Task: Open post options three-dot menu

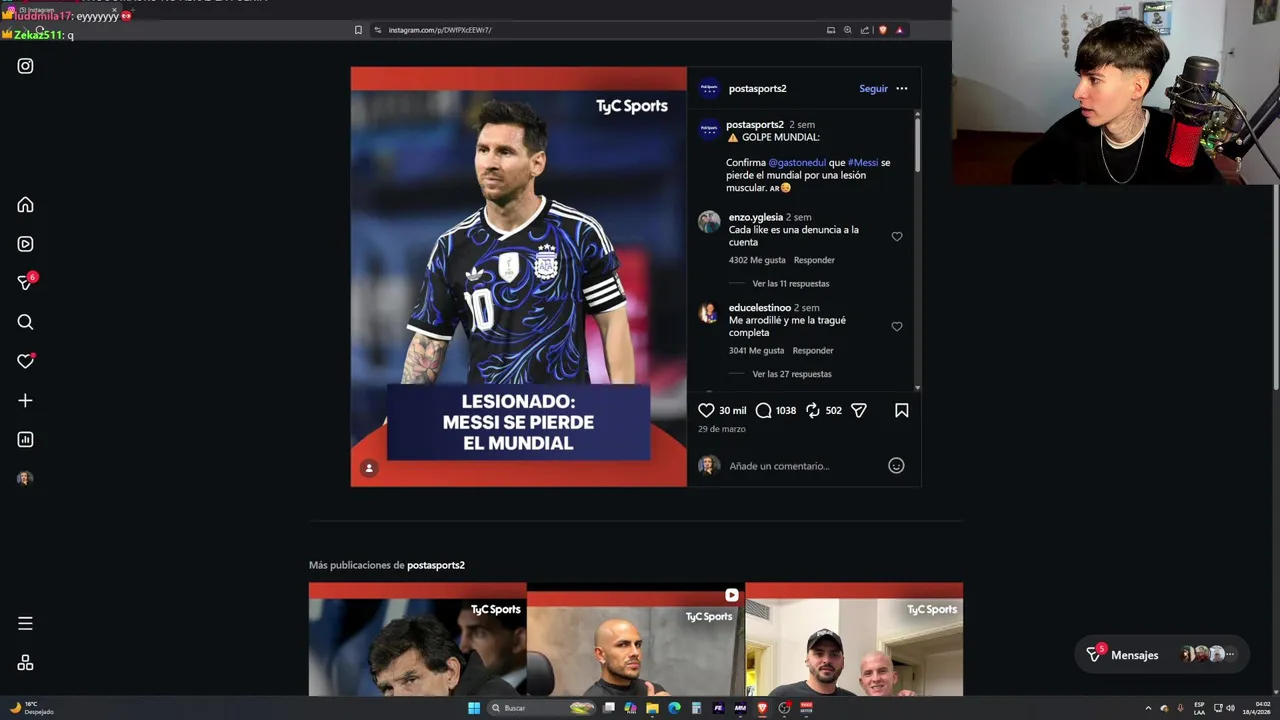Action: tap(901, 88)
